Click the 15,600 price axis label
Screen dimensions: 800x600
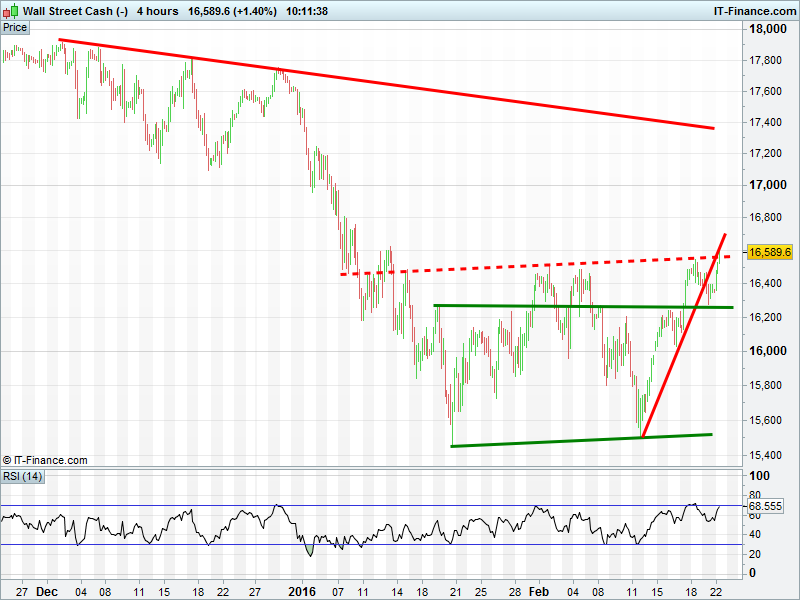click(765, 420)
